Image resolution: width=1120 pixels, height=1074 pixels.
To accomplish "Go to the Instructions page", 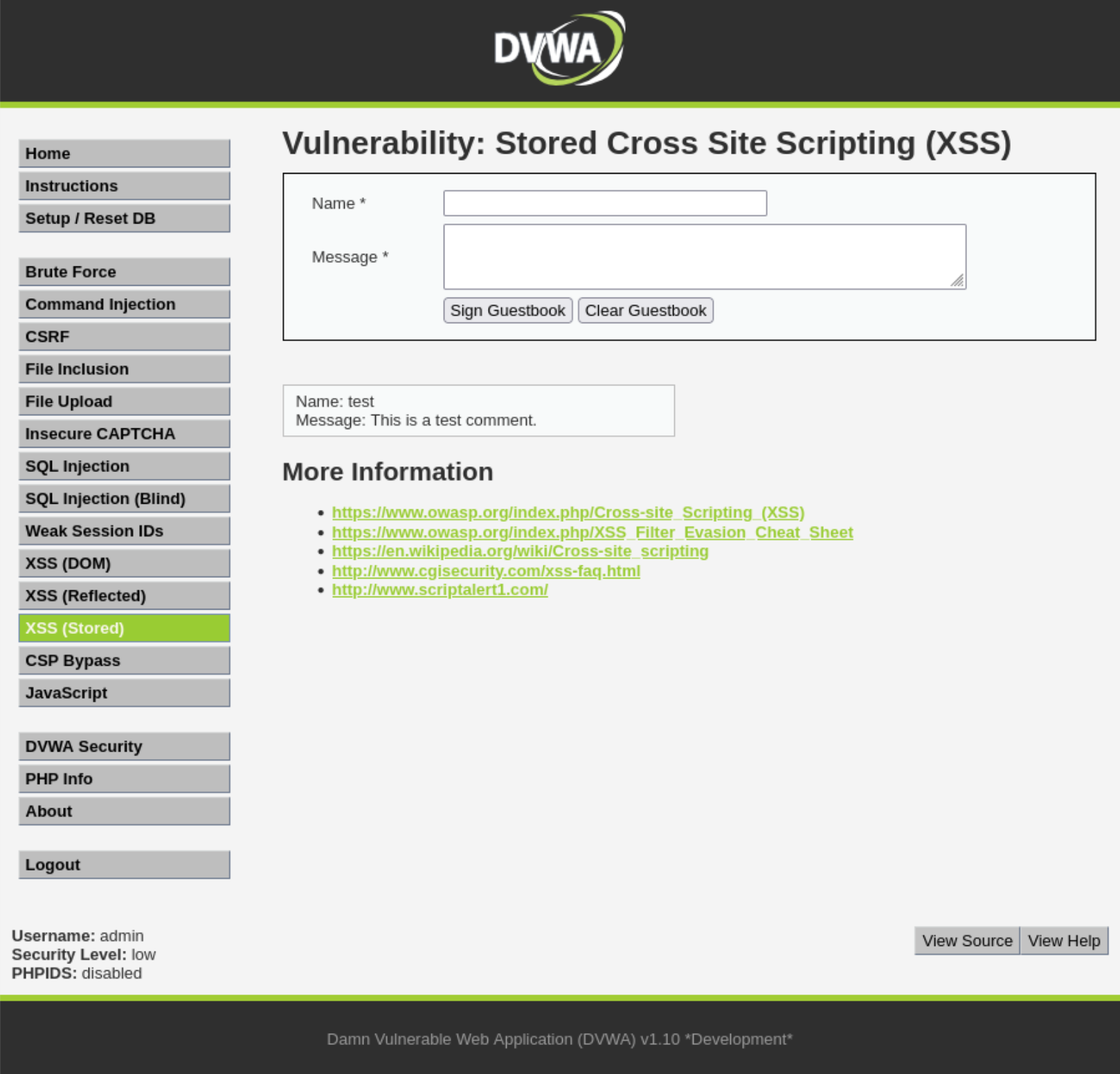I will 125,186.
